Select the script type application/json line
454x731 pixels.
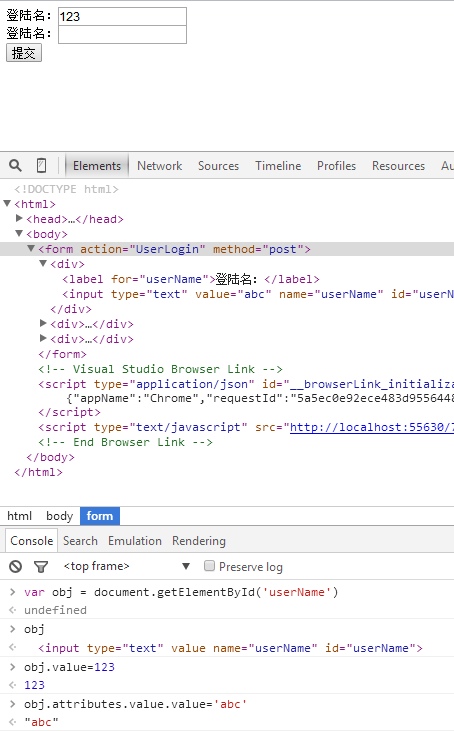click(x=246, y=384)
